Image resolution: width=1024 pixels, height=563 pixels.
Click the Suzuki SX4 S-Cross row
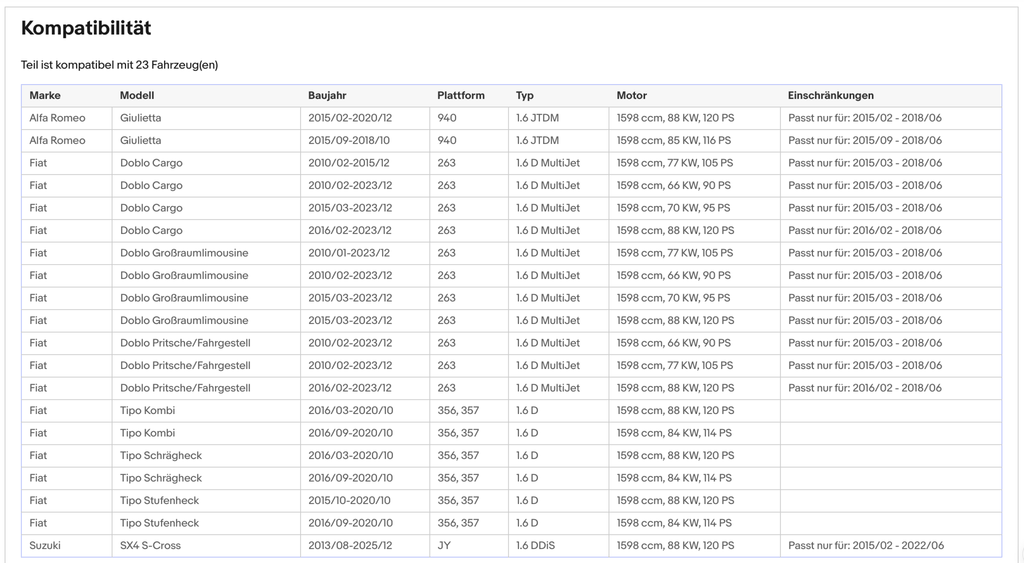(511, 545)
